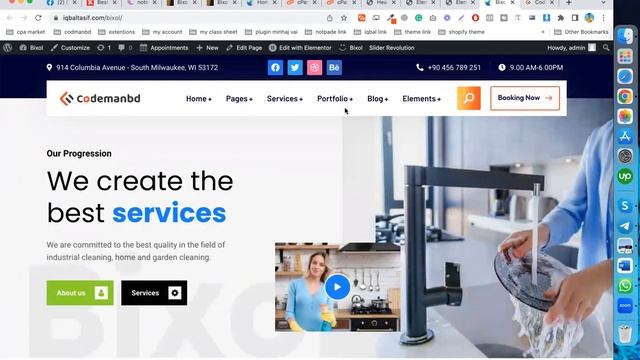This screenshot has width=640, height=360.
Task: Open Skype from the Dock
Action: (625, 205)
